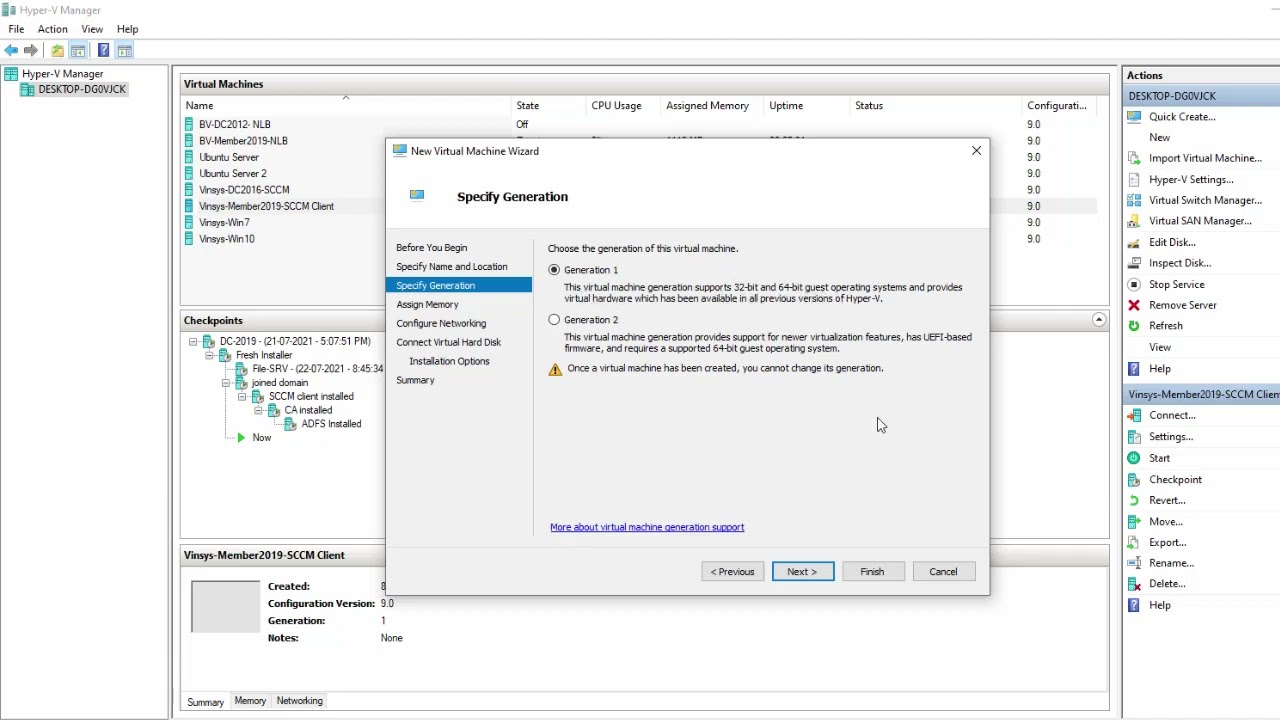Screen dimensions: 1280x720
Task: Click the Up one level folder icon
Action: (x=58, y=50)
